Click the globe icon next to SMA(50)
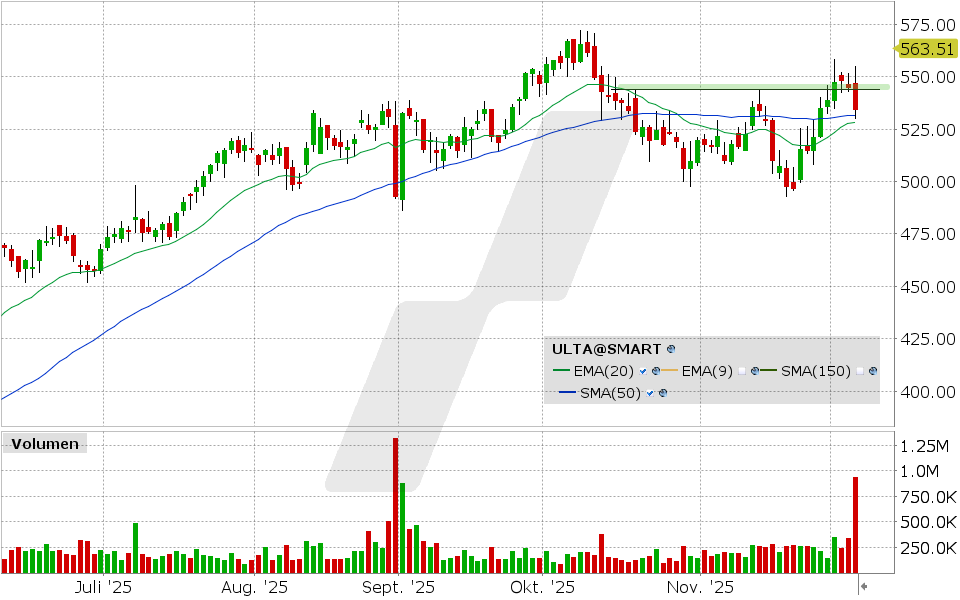 click(x=664, y=392)
